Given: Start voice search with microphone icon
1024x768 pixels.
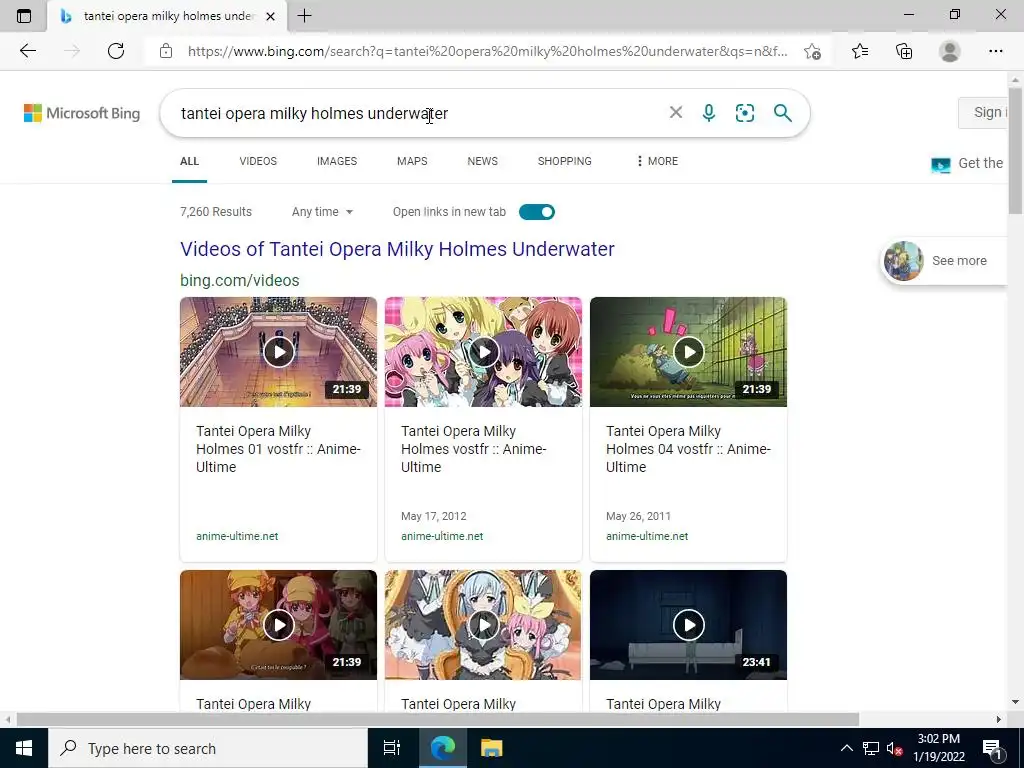Looking at the screenshot, I should (x=709, y=113).
